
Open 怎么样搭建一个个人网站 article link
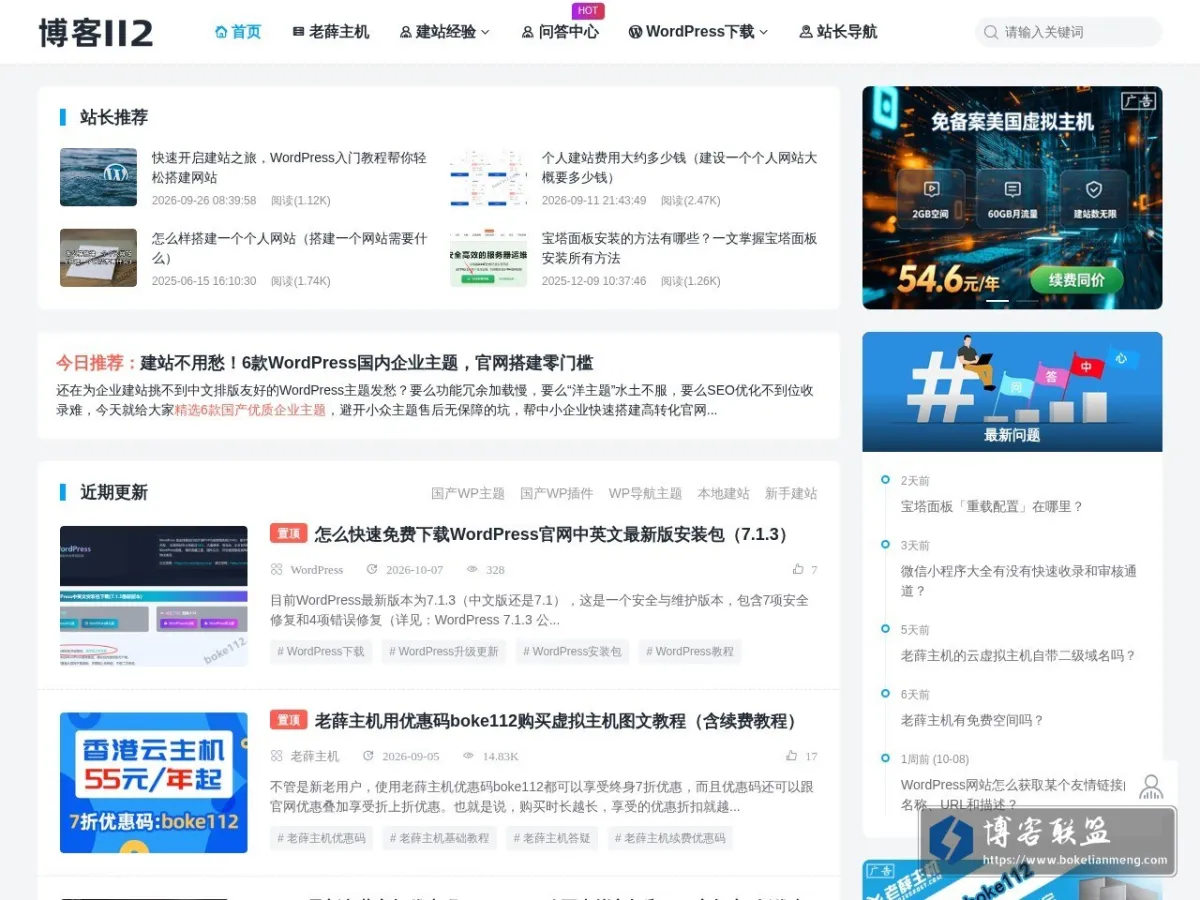289,248
